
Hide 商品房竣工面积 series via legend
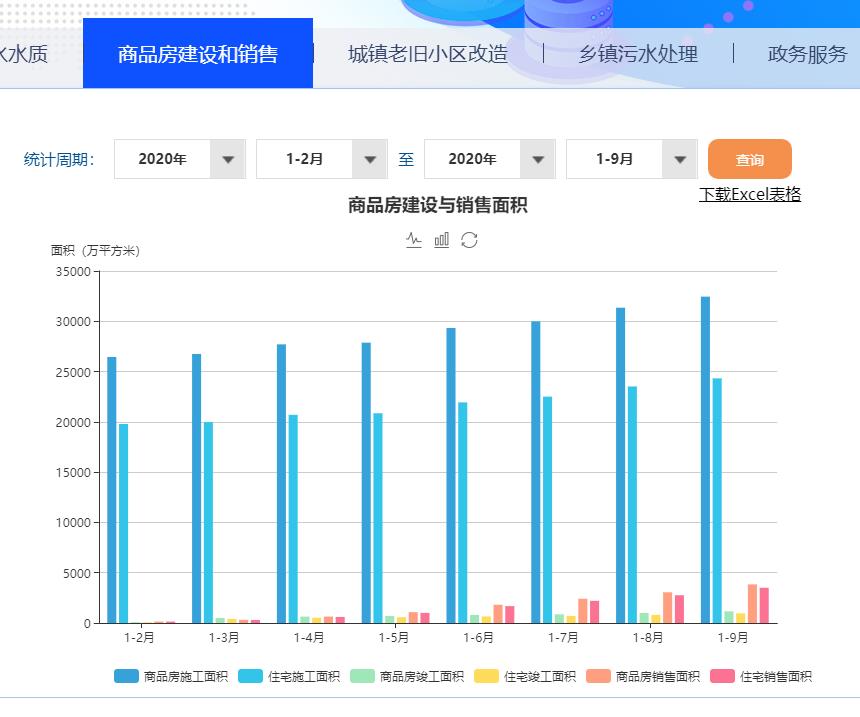click(407, 677)
